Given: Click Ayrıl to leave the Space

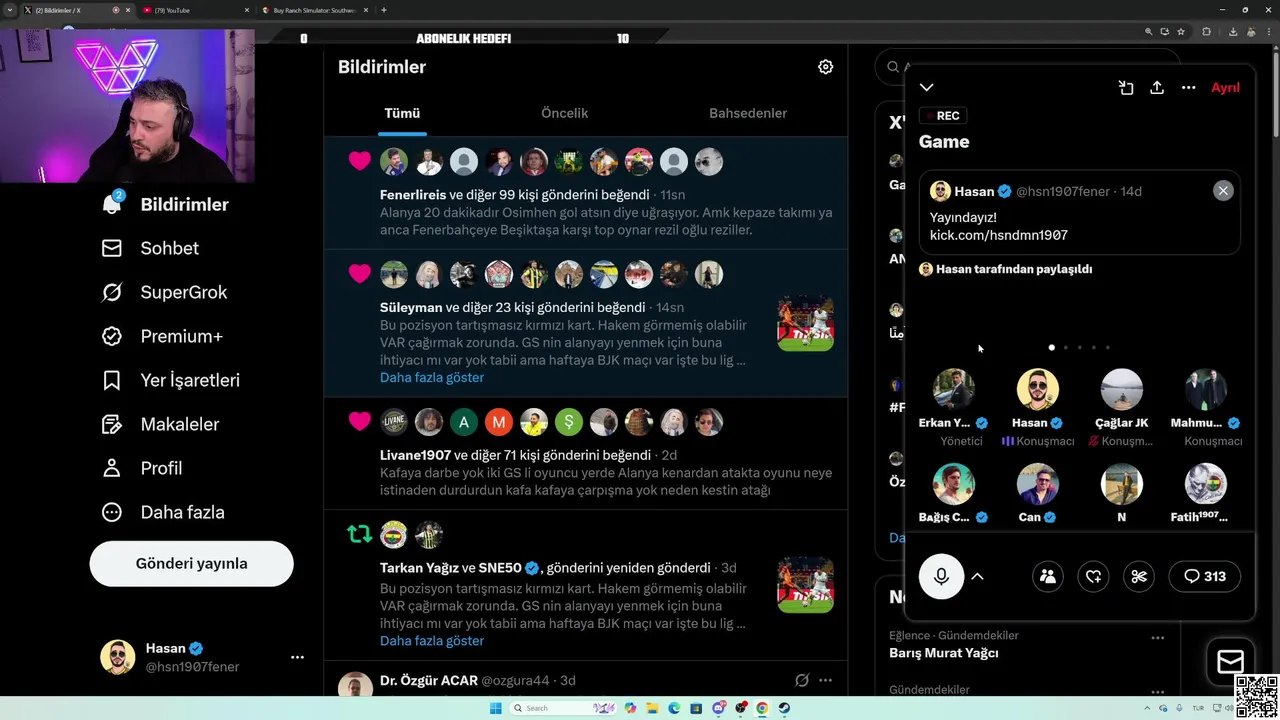Looking at the screenshot, I should pyautogui.click(x=1225, y=88).
